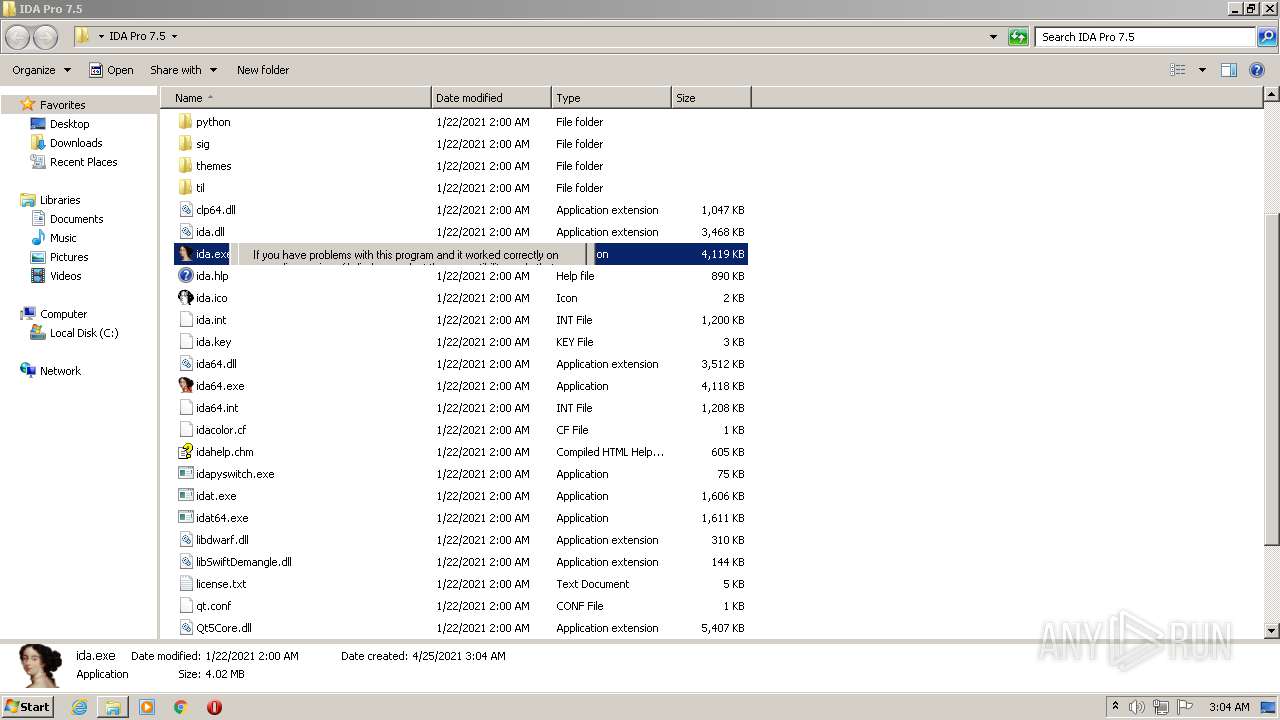Select the ida64.int file
This screenshot has height=720, width=1280.
217,408
